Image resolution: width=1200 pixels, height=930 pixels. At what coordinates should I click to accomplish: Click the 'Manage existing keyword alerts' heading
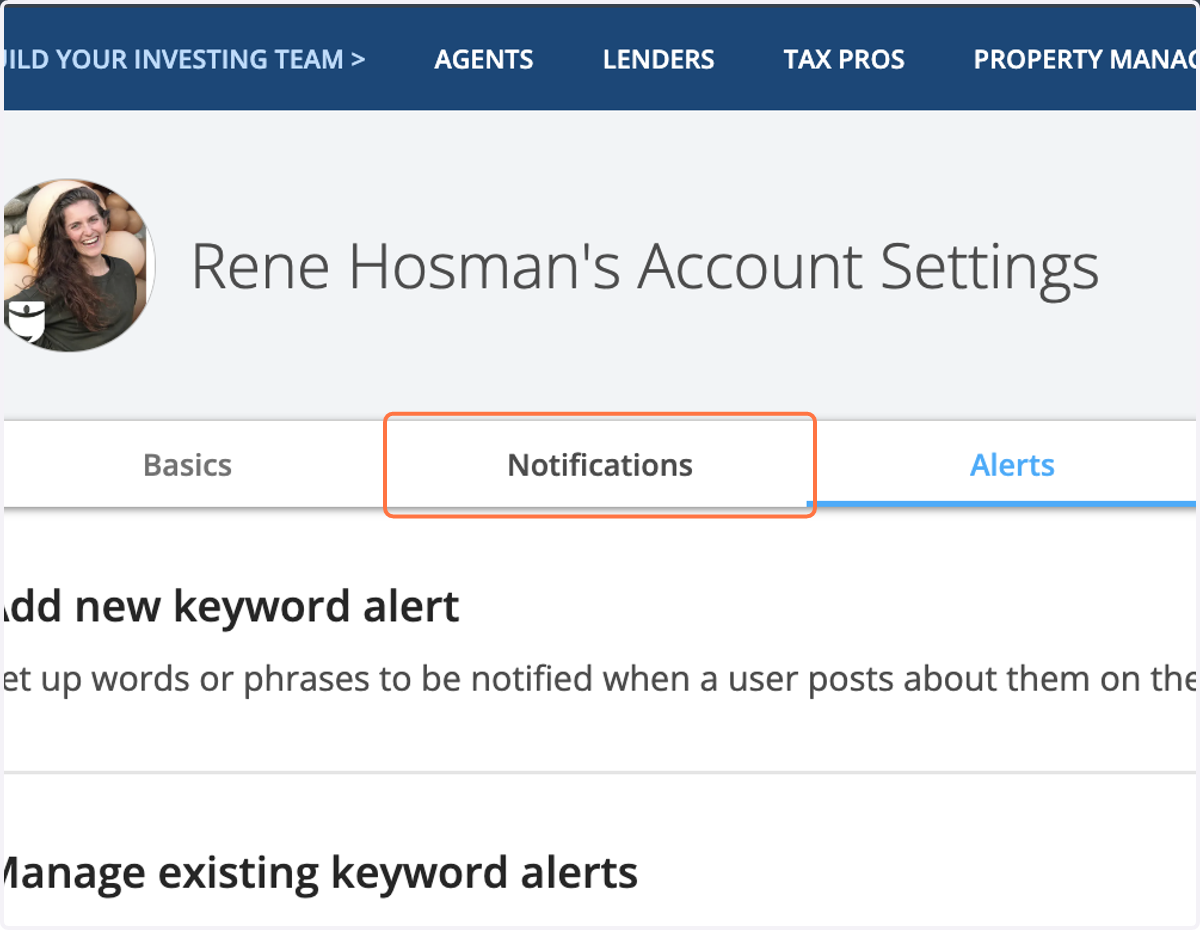320,873
